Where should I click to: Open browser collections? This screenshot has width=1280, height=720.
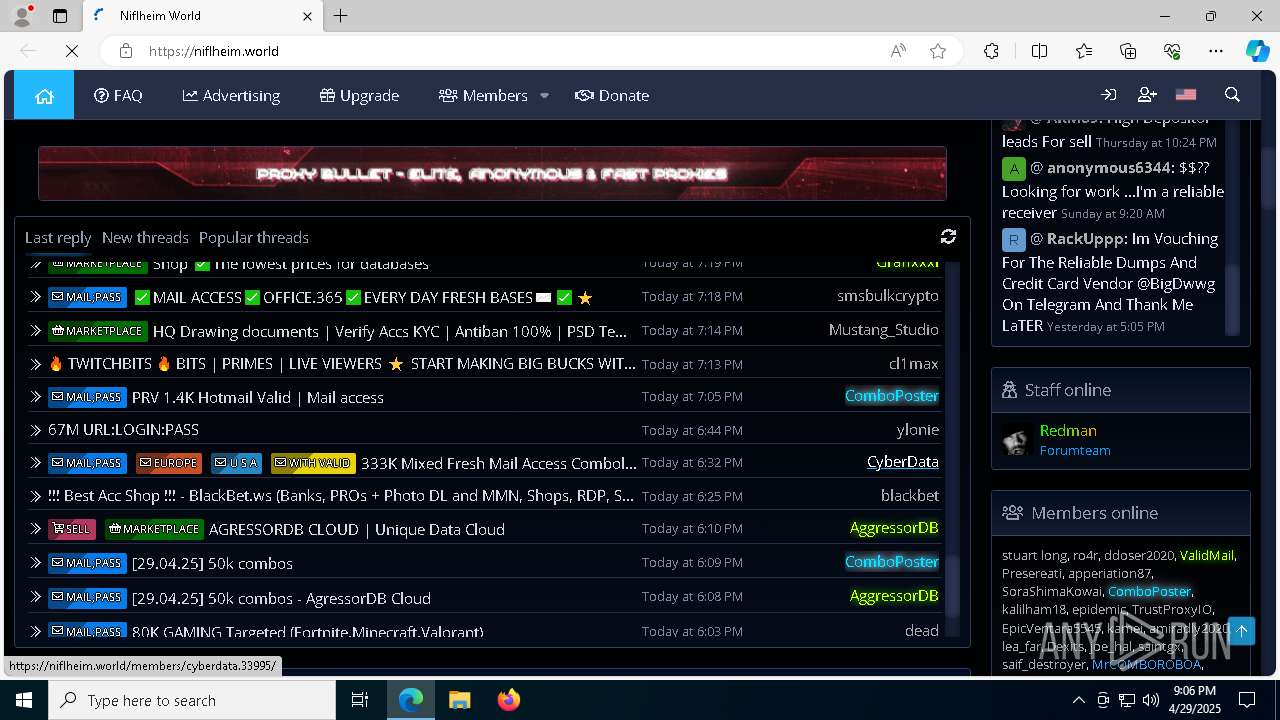(1128, 51)
